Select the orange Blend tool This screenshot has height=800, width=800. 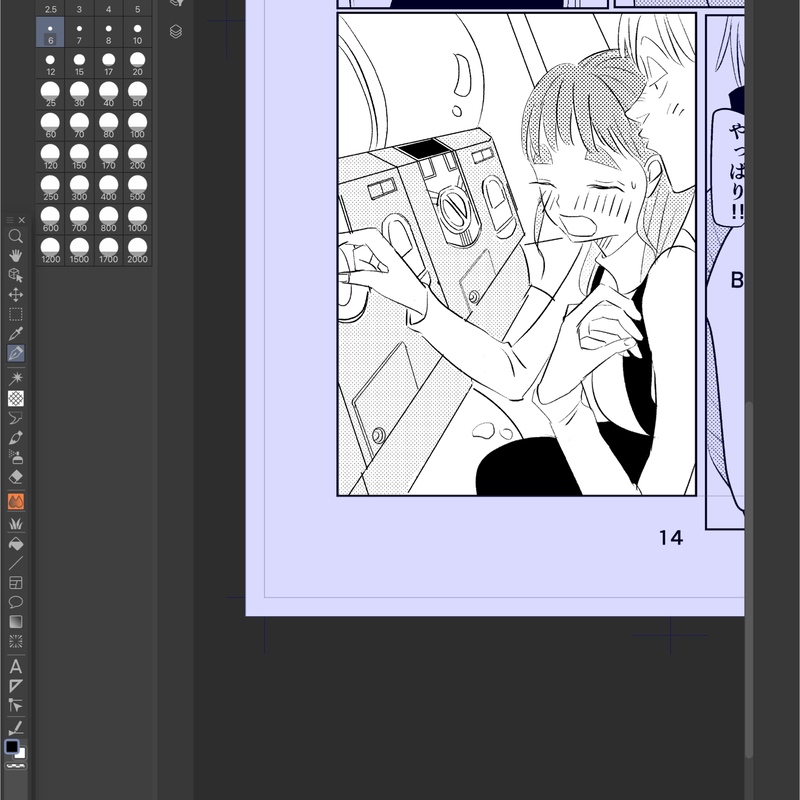16,502
